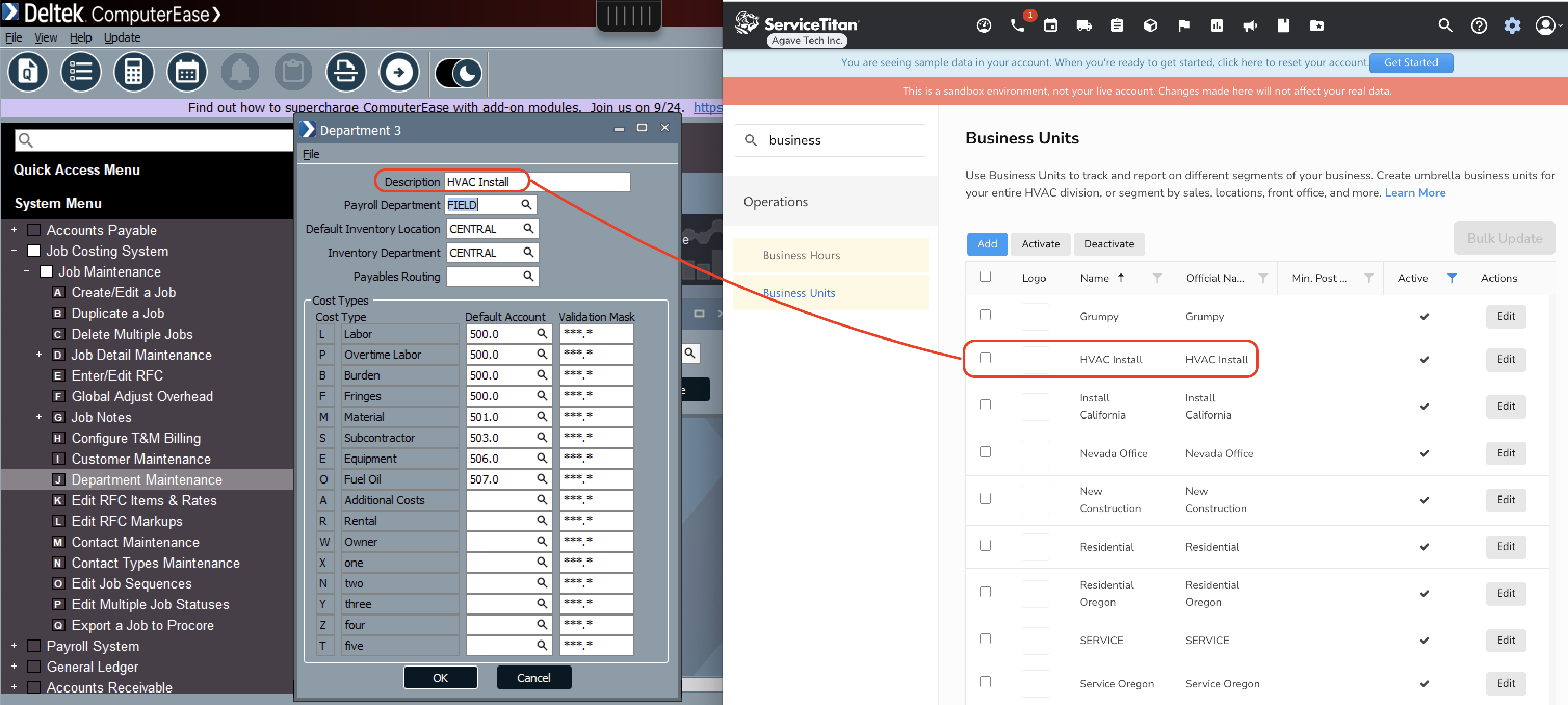Open Name column filter dropdown
The height and width of the screenshot is (705, 1568).
pyautogui.click(x=1157, y=278)
